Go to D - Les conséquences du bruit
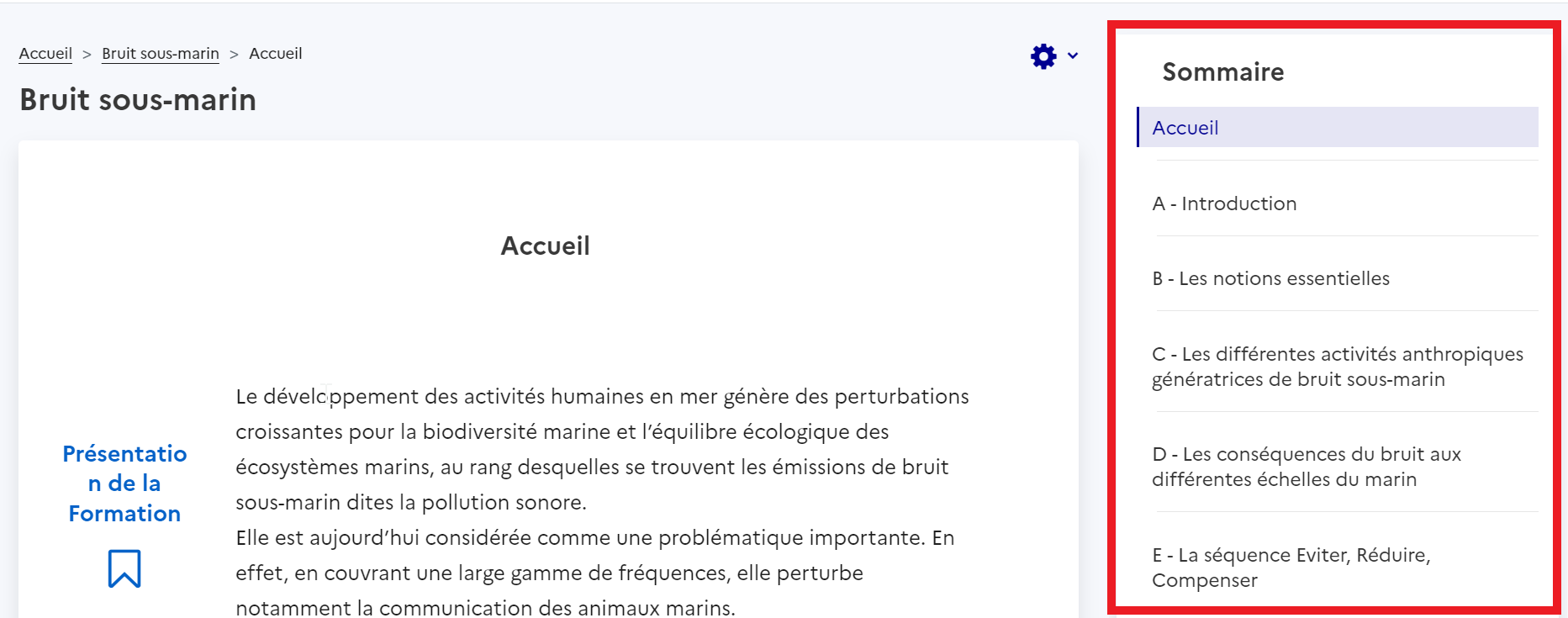 (1307, 467)
